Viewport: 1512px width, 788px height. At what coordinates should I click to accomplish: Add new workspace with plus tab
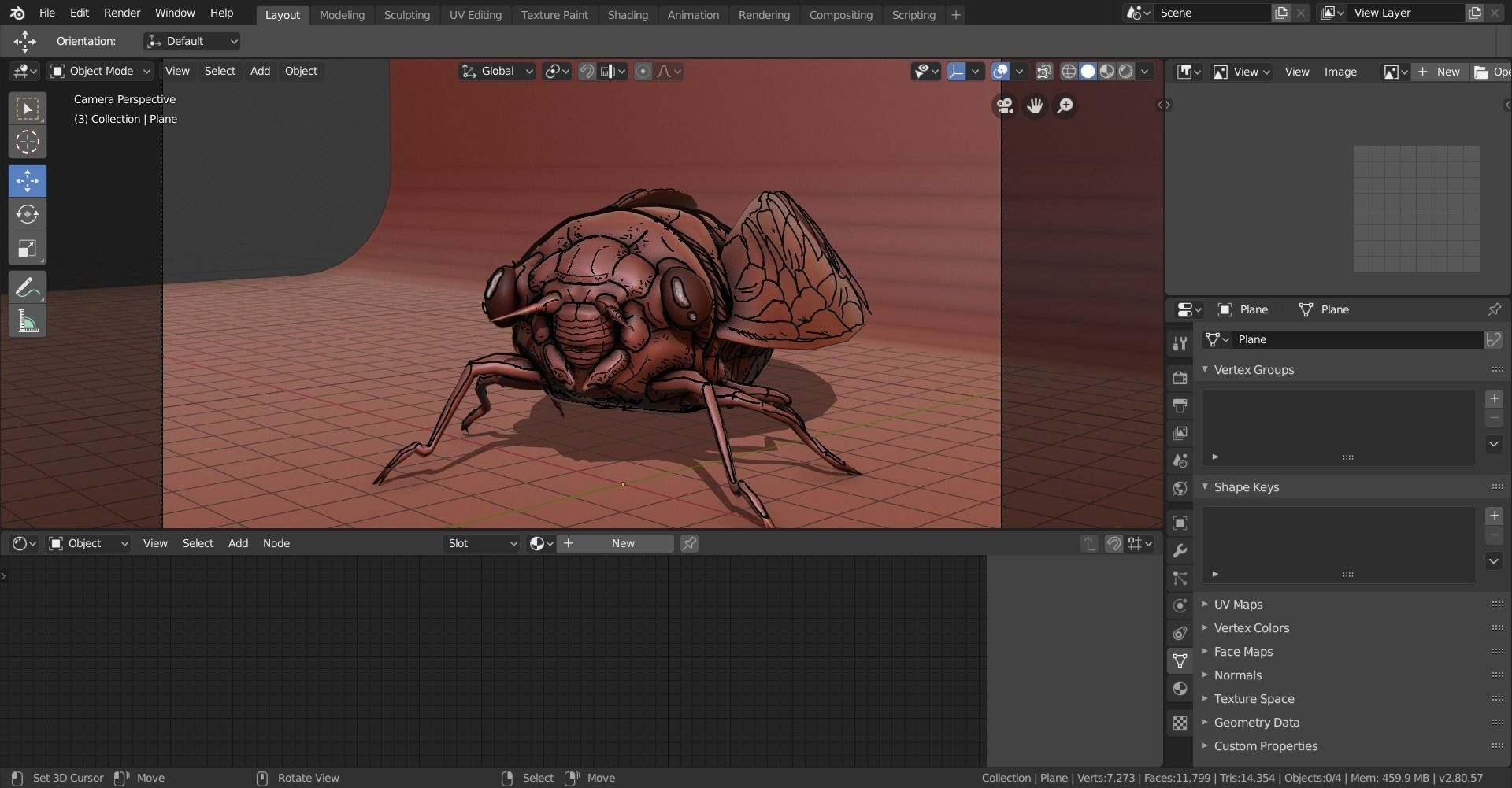[956, 15]
